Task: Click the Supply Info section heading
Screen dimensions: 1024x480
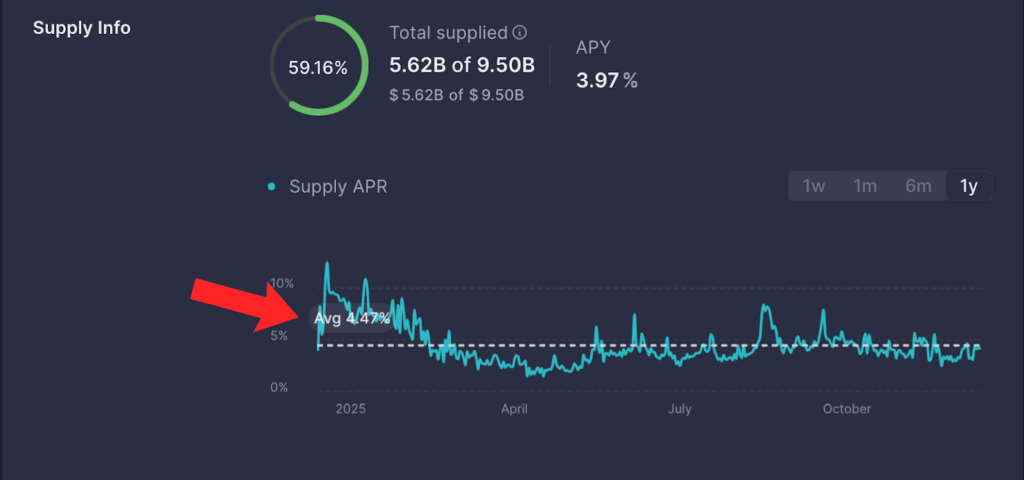Action: pyautogui.click(x=82, y=28)
